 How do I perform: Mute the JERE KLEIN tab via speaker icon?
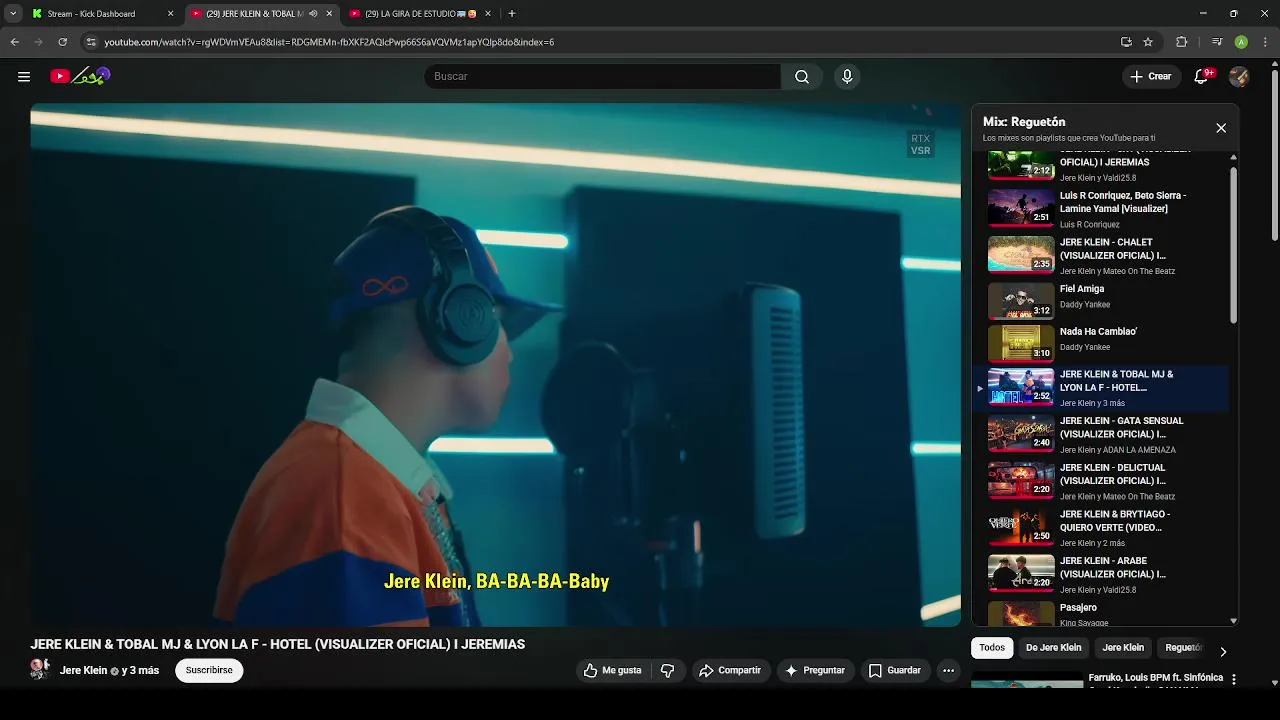(x=313, y=14)
